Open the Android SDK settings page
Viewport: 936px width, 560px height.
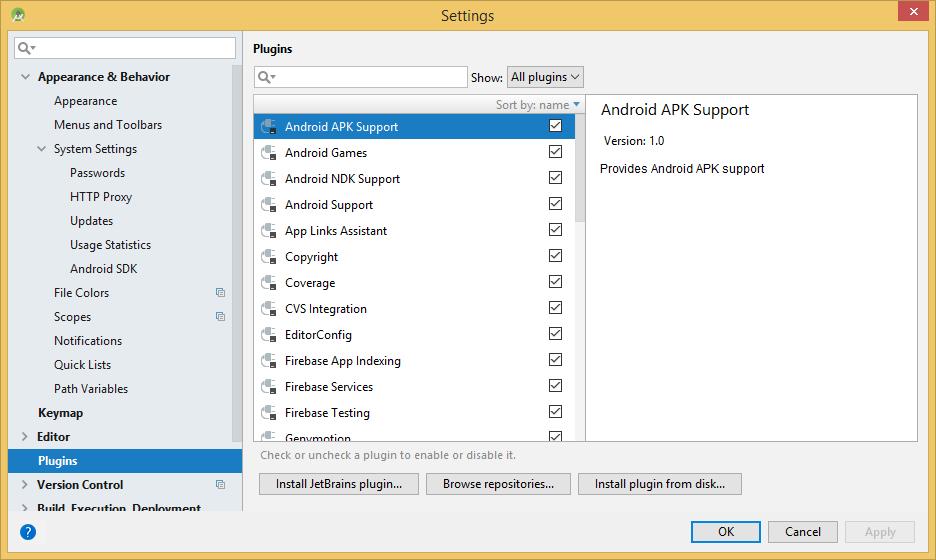click(x=104, y=269)
